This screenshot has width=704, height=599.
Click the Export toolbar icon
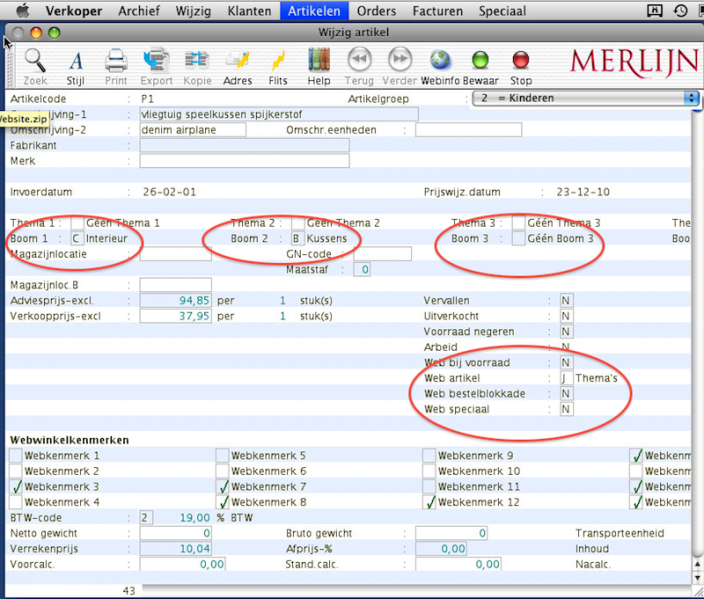pyautogui.click(x=156, y=61)
